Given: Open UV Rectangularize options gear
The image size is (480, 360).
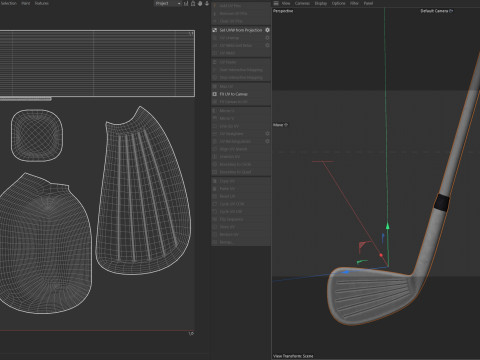Looking at the screenshot, I should (x=267, y=141).
